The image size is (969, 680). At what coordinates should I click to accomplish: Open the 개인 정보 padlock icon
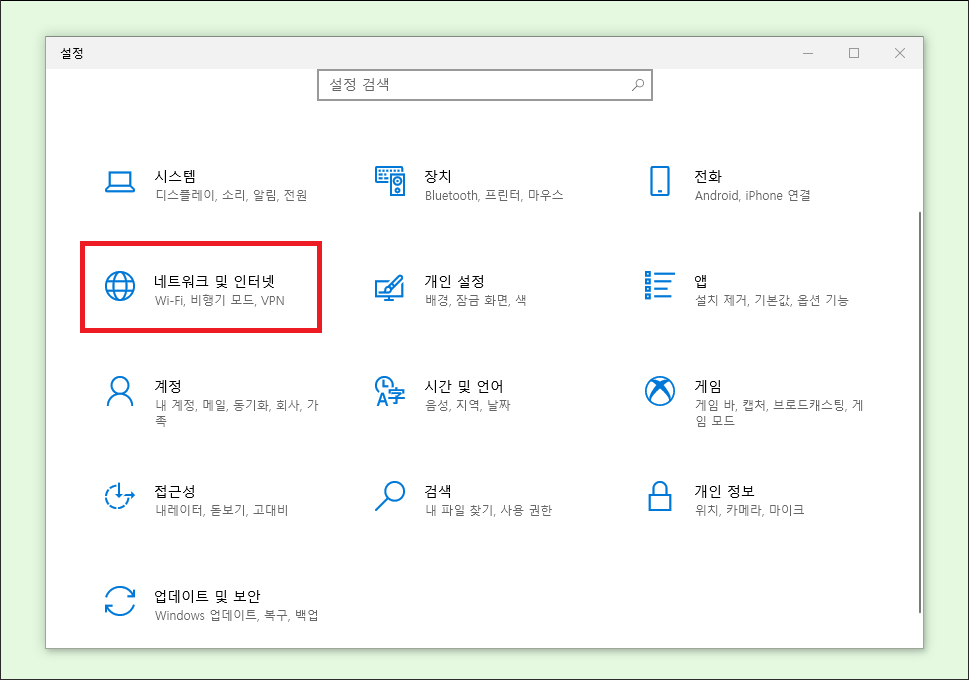(x=659, y=496)
